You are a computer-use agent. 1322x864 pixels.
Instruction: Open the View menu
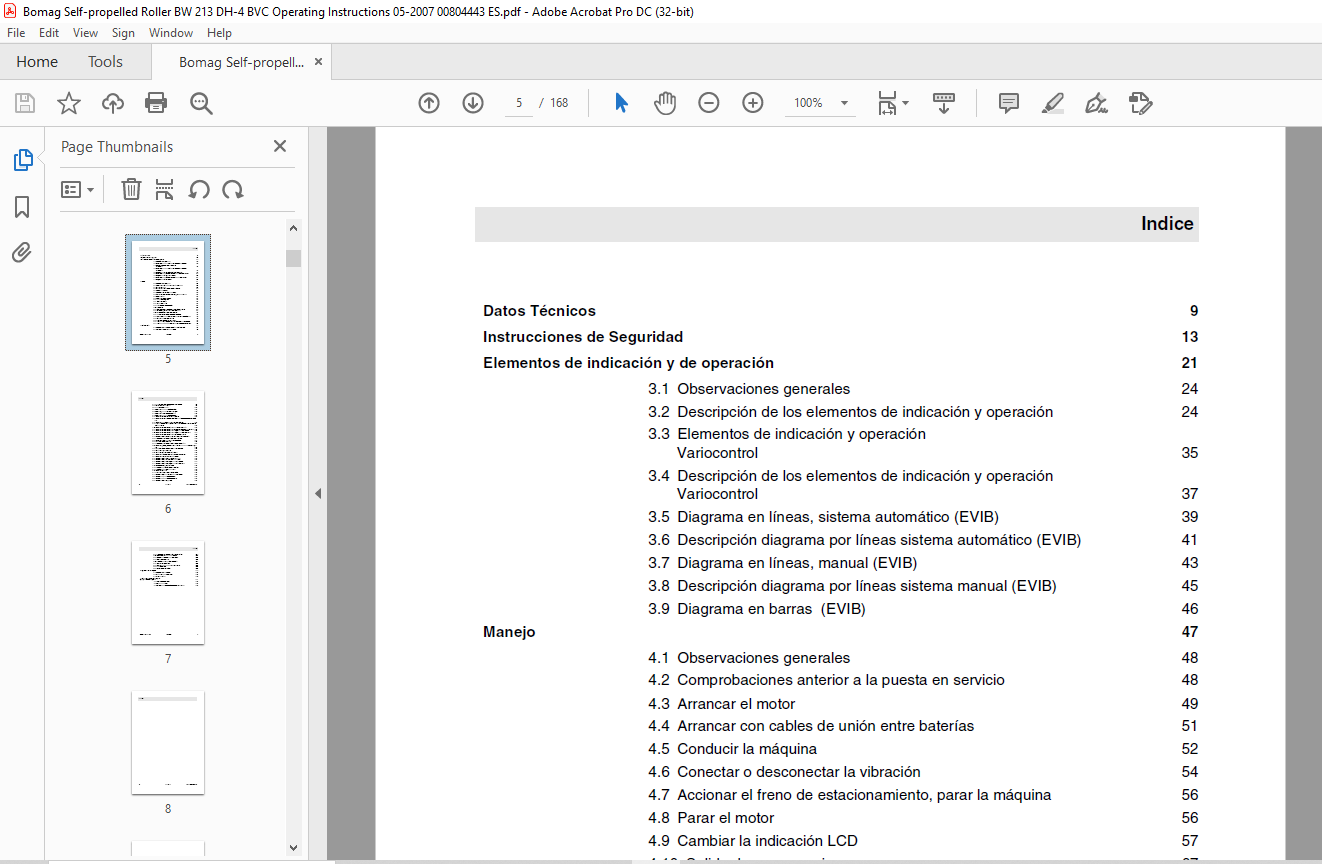[85, 33]
